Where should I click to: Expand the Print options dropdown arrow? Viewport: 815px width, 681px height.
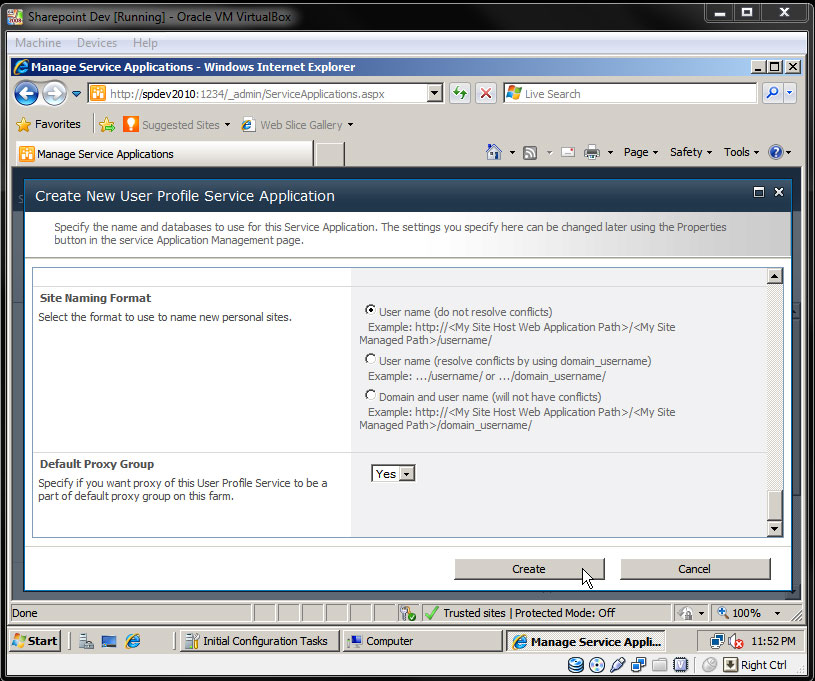coord(610,152)
